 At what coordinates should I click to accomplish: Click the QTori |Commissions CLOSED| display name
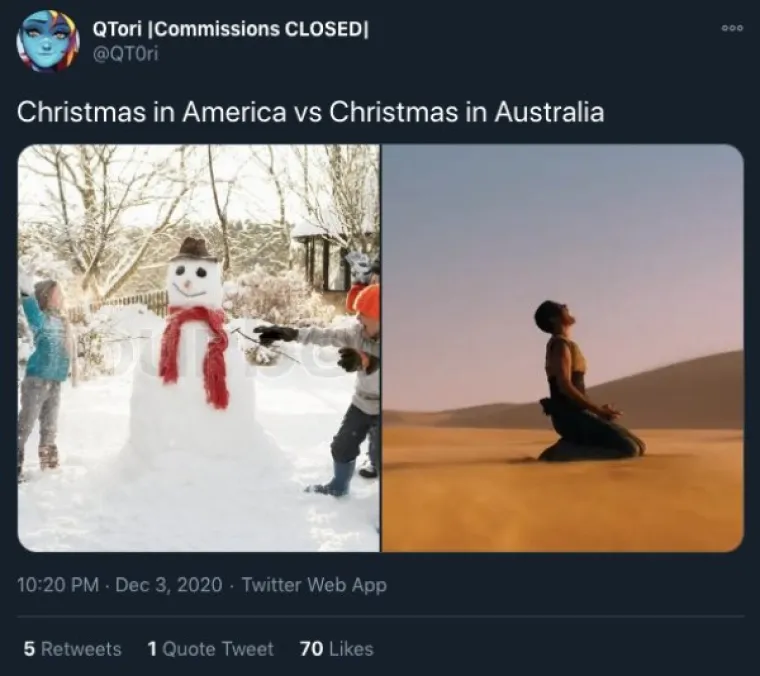[231, 30]
